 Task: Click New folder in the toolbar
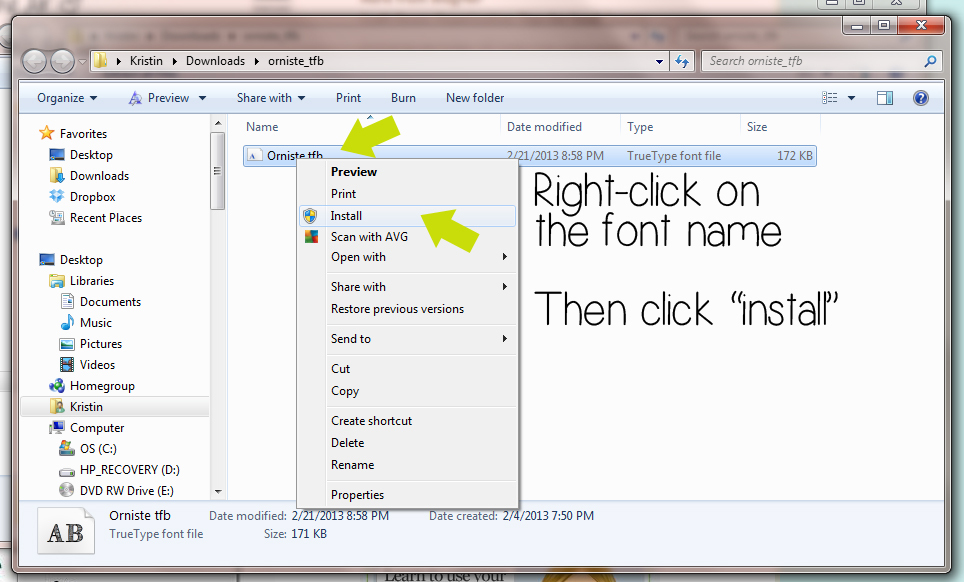475,98
